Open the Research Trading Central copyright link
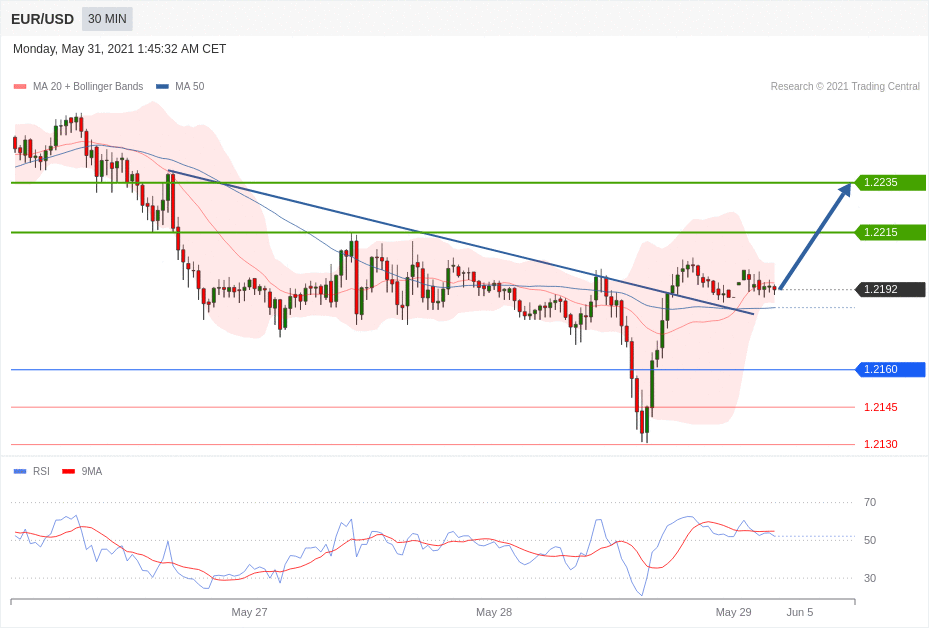Screen dimensions: 929x629 (x=845, y=87)
